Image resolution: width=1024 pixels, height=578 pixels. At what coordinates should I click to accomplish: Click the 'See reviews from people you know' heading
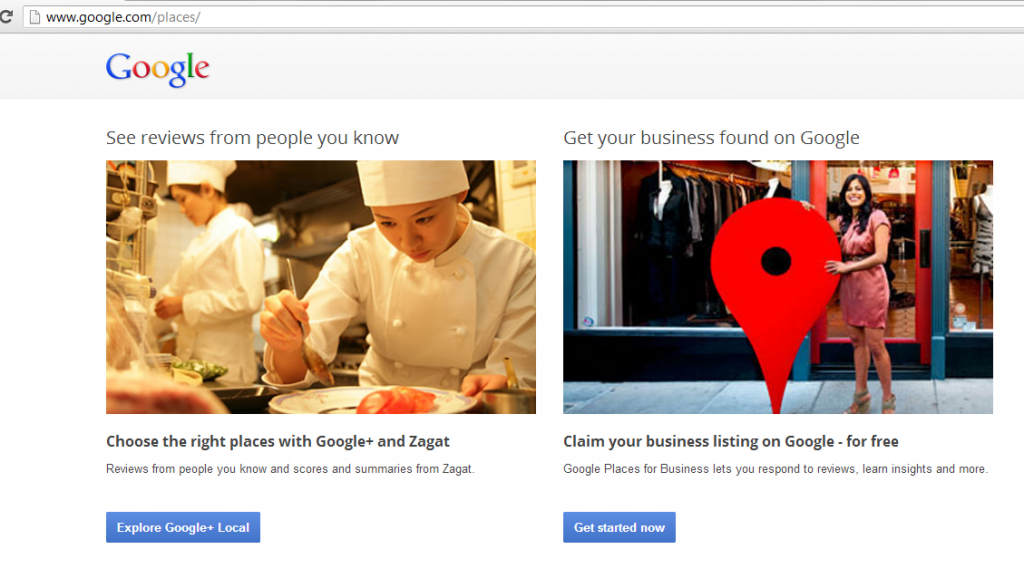pyautogui.click(x=252, y=138)
